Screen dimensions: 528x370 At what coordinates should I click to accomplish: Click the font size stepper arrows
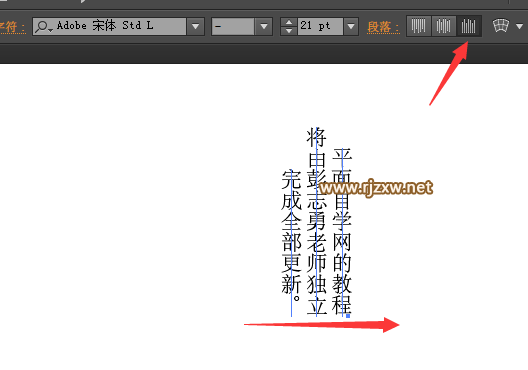coord(289,26)
